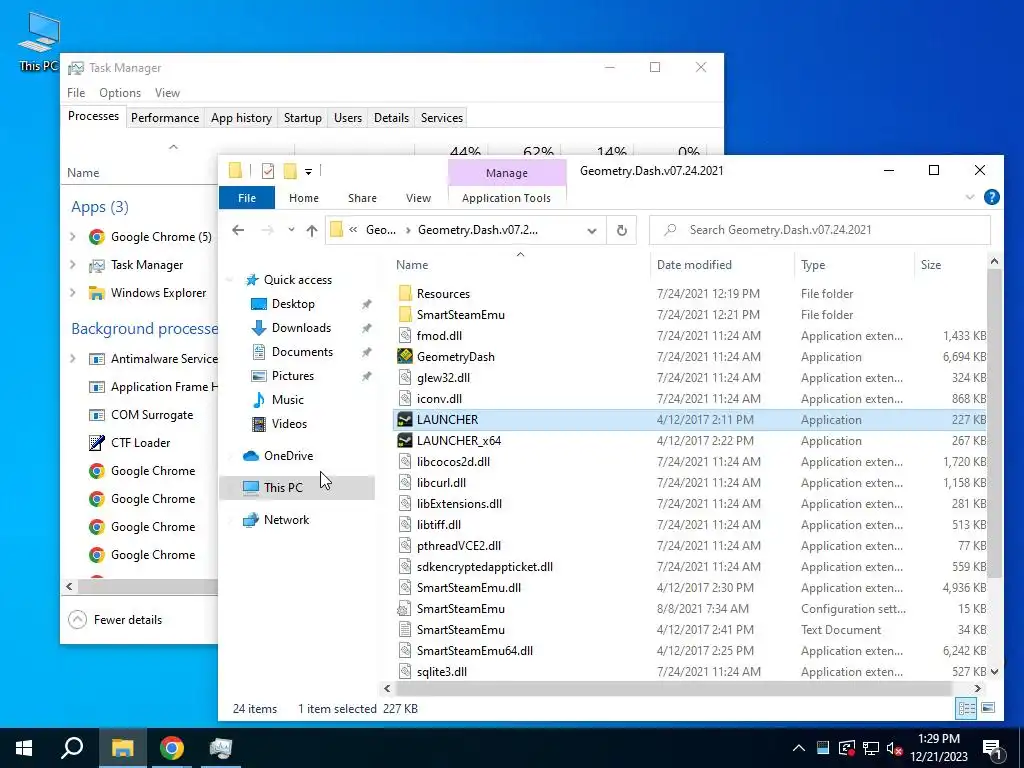
Task: Select CTF Loader process in Task Manager
Action: tap(140, 443)
